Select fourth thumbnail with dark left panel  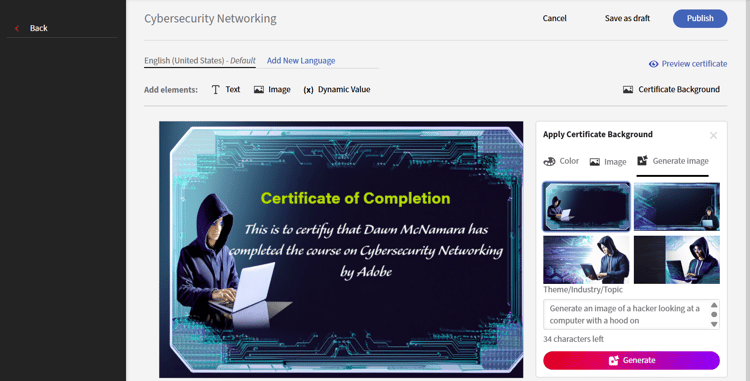tap(677, 260)
